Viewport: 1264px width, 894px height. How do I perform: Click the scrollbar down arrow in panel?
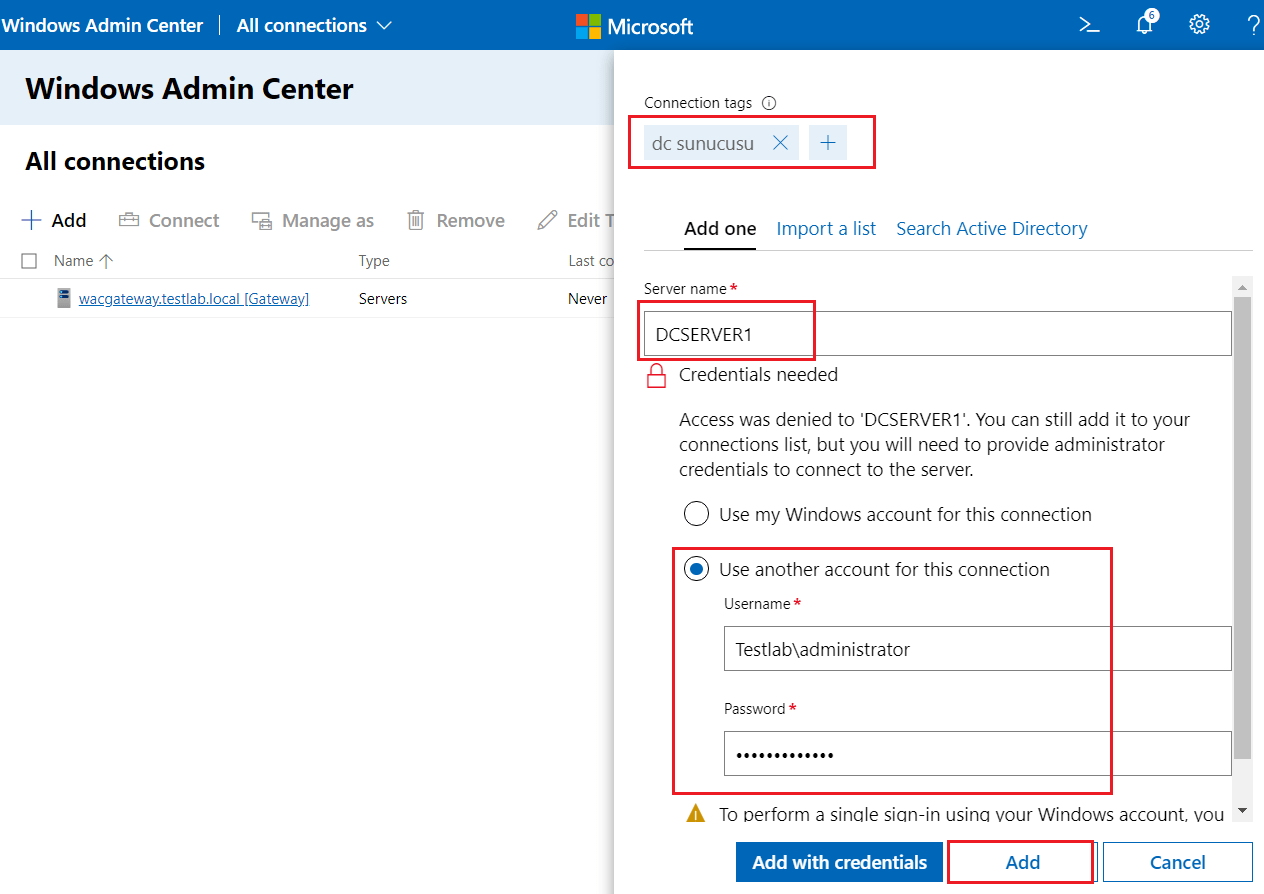[1242, 810]
